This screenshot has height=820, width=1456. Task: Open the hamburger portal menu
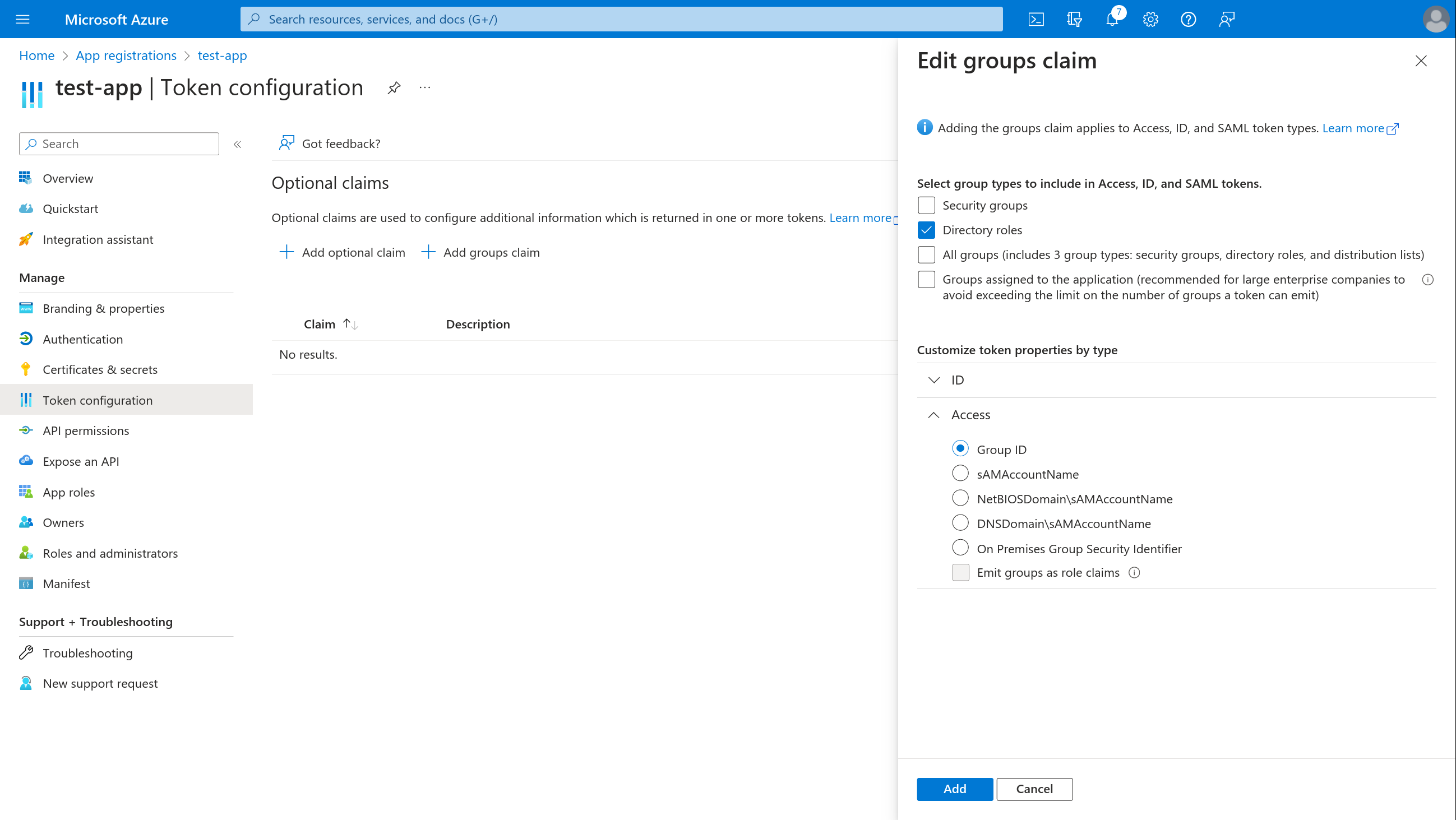[x=22, y=18]
